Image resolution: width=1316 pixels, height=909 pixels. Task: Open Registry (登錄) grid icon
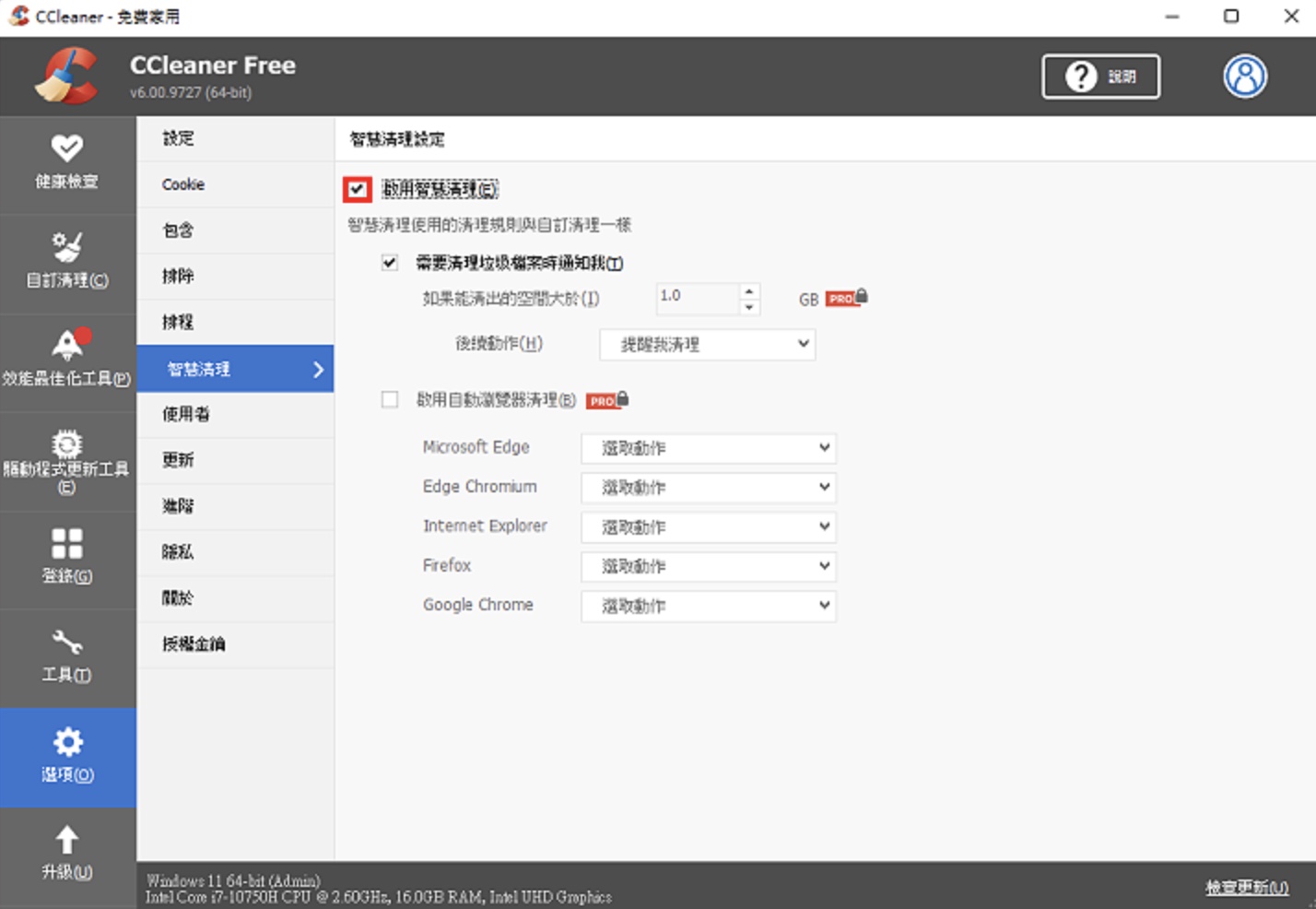66,543
